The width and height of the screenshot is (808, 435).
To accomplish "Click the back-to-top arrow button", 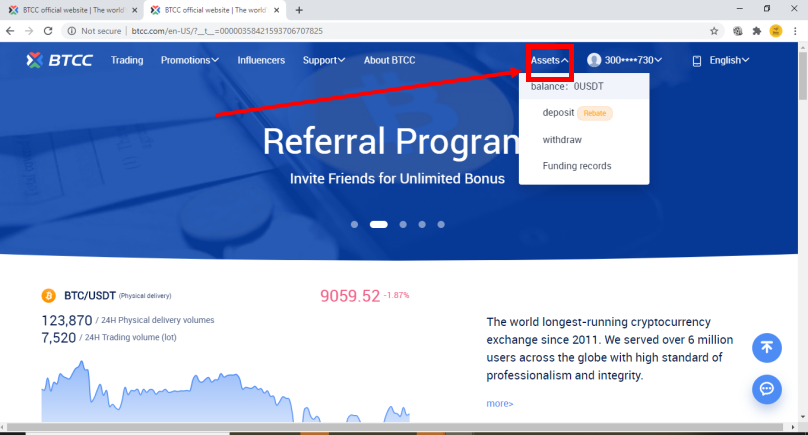I will [x=766, y=348].
